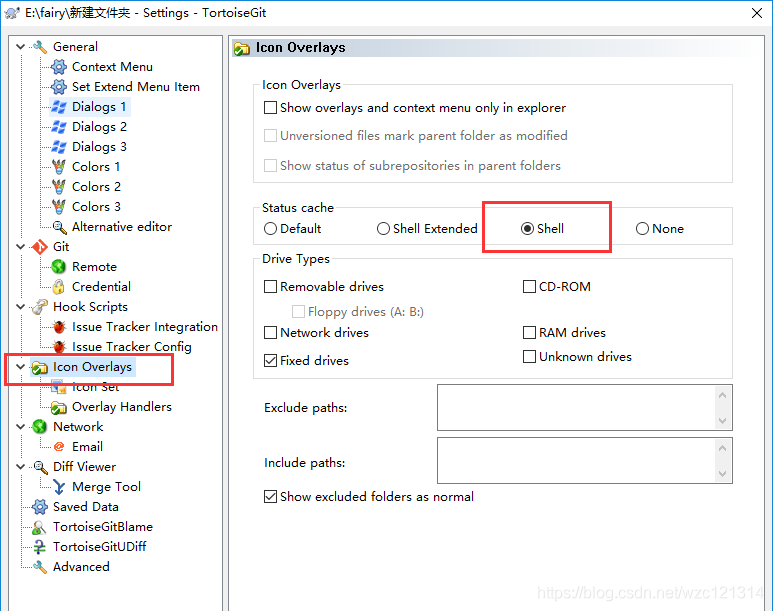Screen dimensions: 773x611
Task: Open the Alternative editor settings page
Action: tap(122, 227)
